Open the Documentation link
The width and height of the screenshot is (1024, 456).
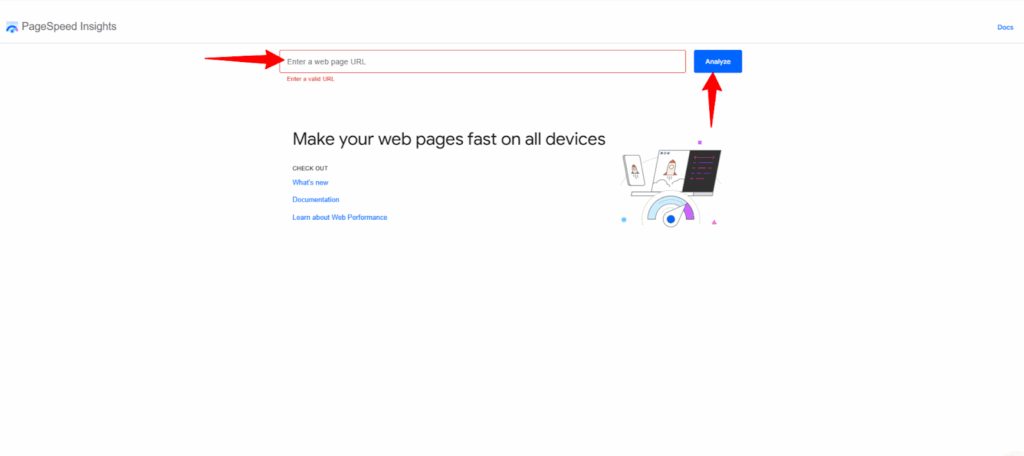pos(315,200)
